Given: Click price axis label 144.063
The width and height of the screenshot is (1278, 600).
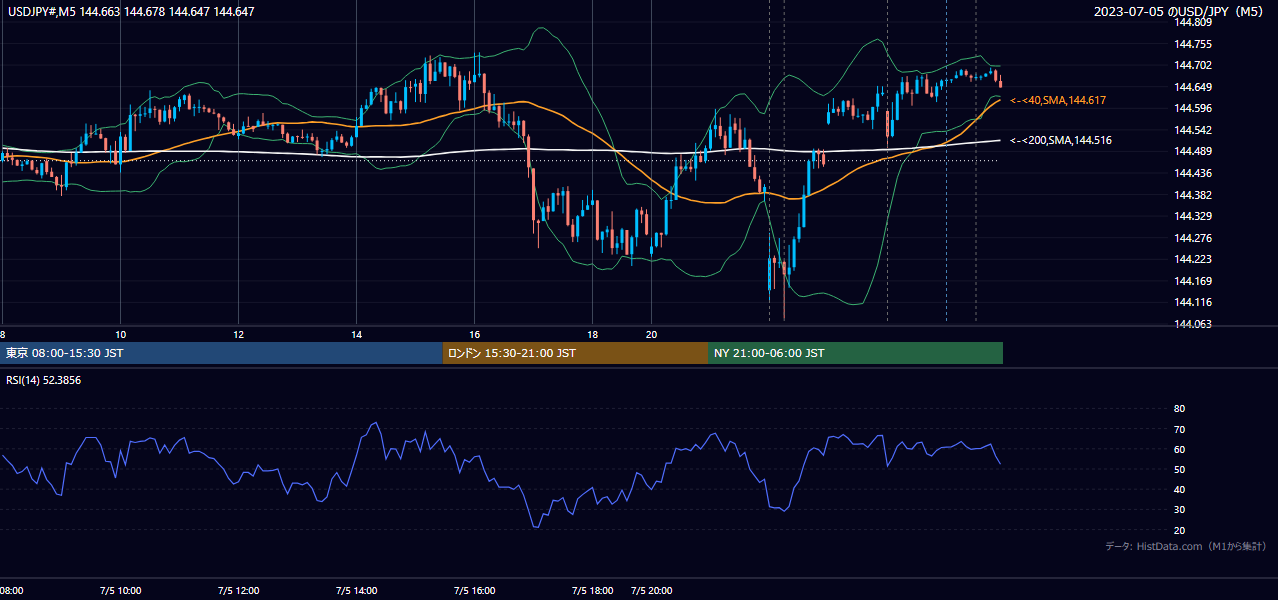Looking at the screenshot, I should 1193,324.
